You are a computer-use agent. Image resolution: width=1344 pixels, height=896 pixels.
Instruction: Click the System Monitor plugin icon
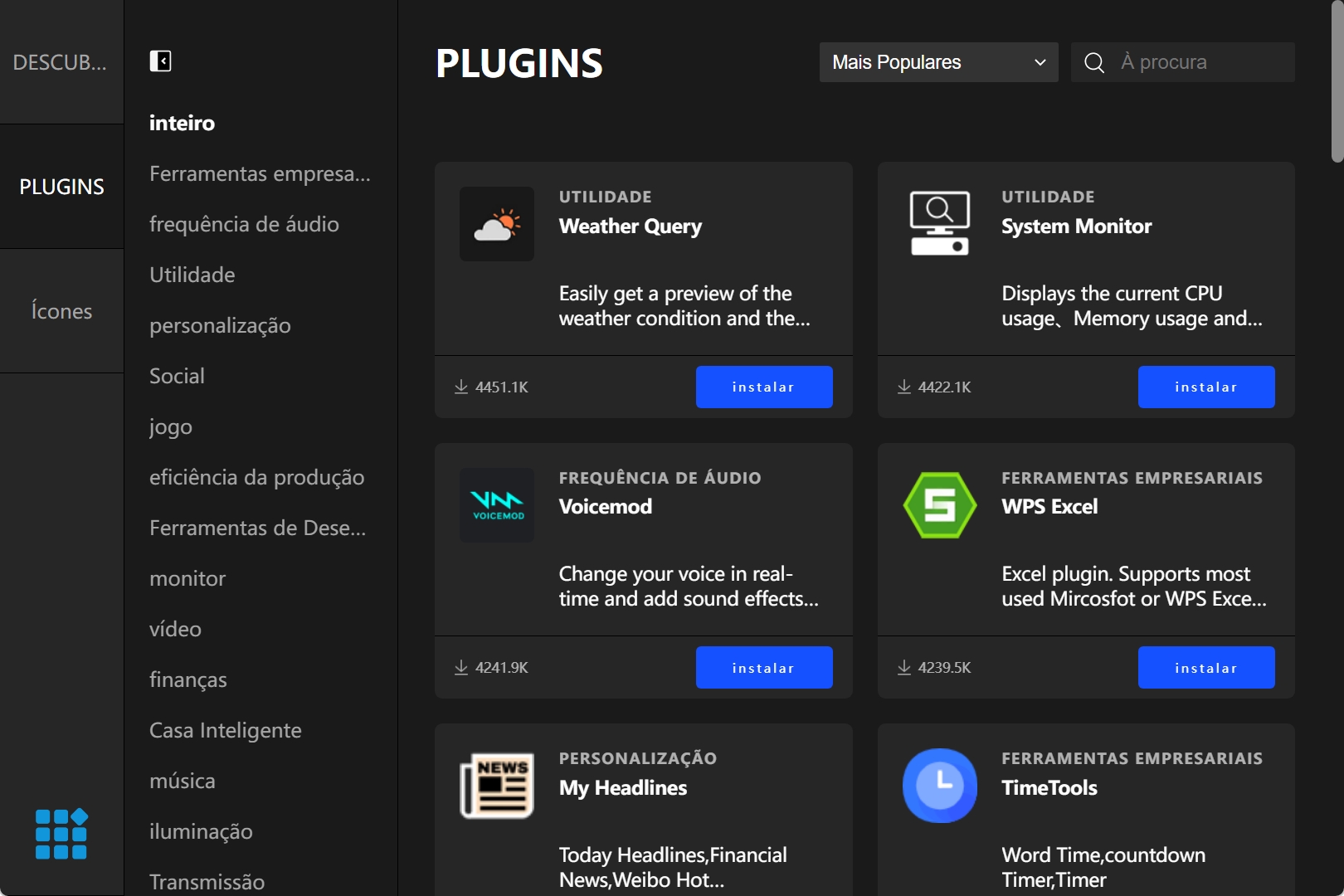point(939,224)
